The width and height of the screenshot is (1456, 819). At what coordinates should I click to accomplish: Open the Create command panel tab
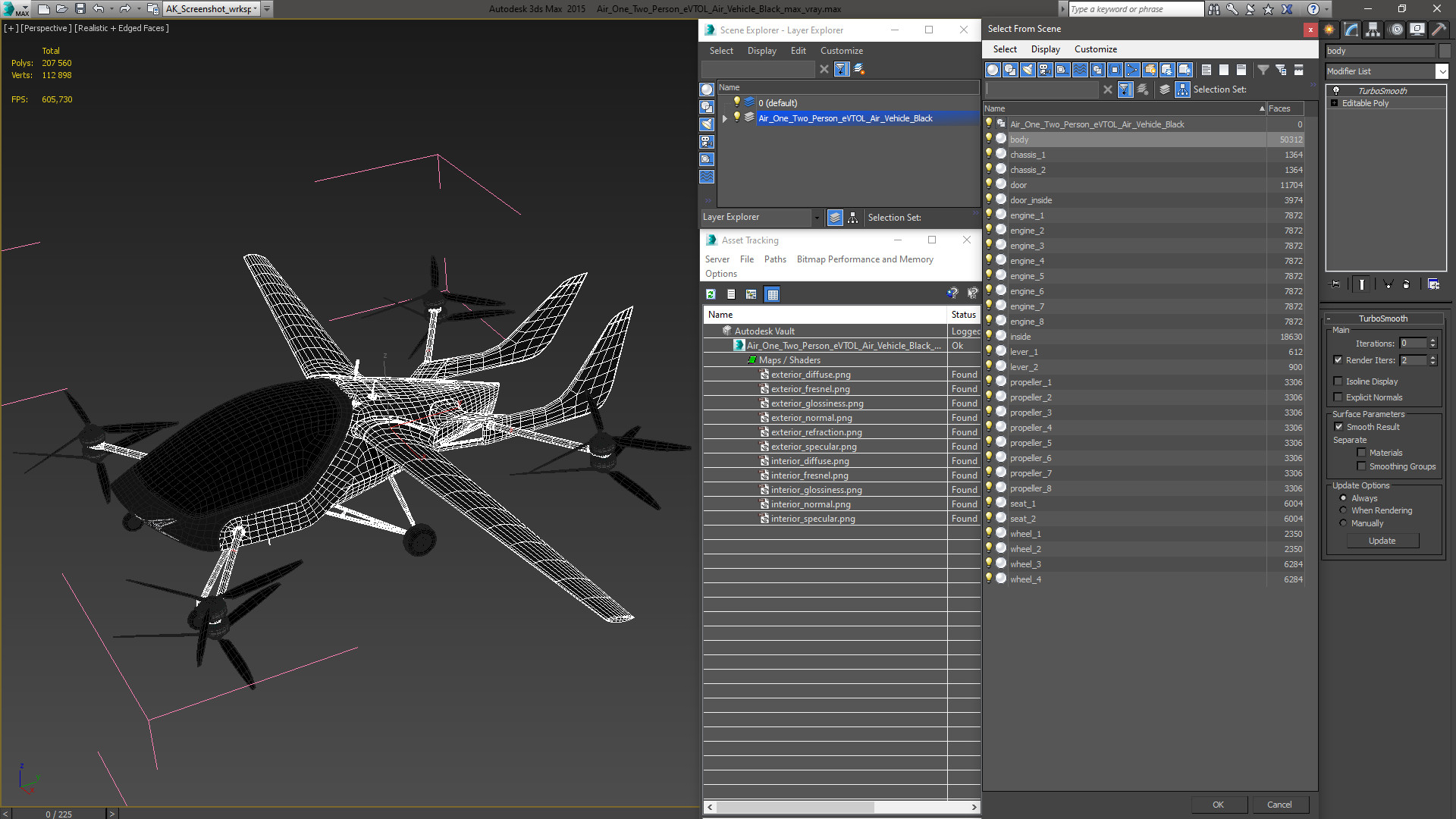[x=1329, y=30]
